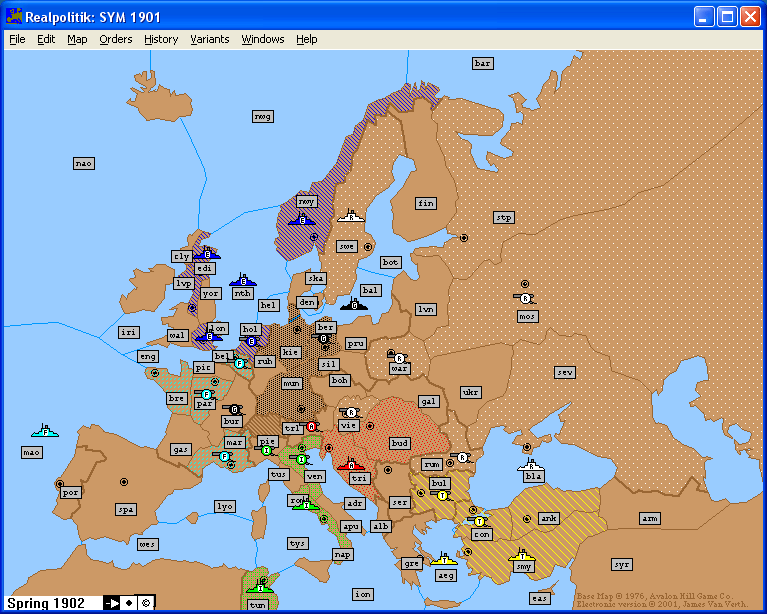This screenshot has width=767, height=614.
Task: Open the Edit menu
Action: pos(46,39)
